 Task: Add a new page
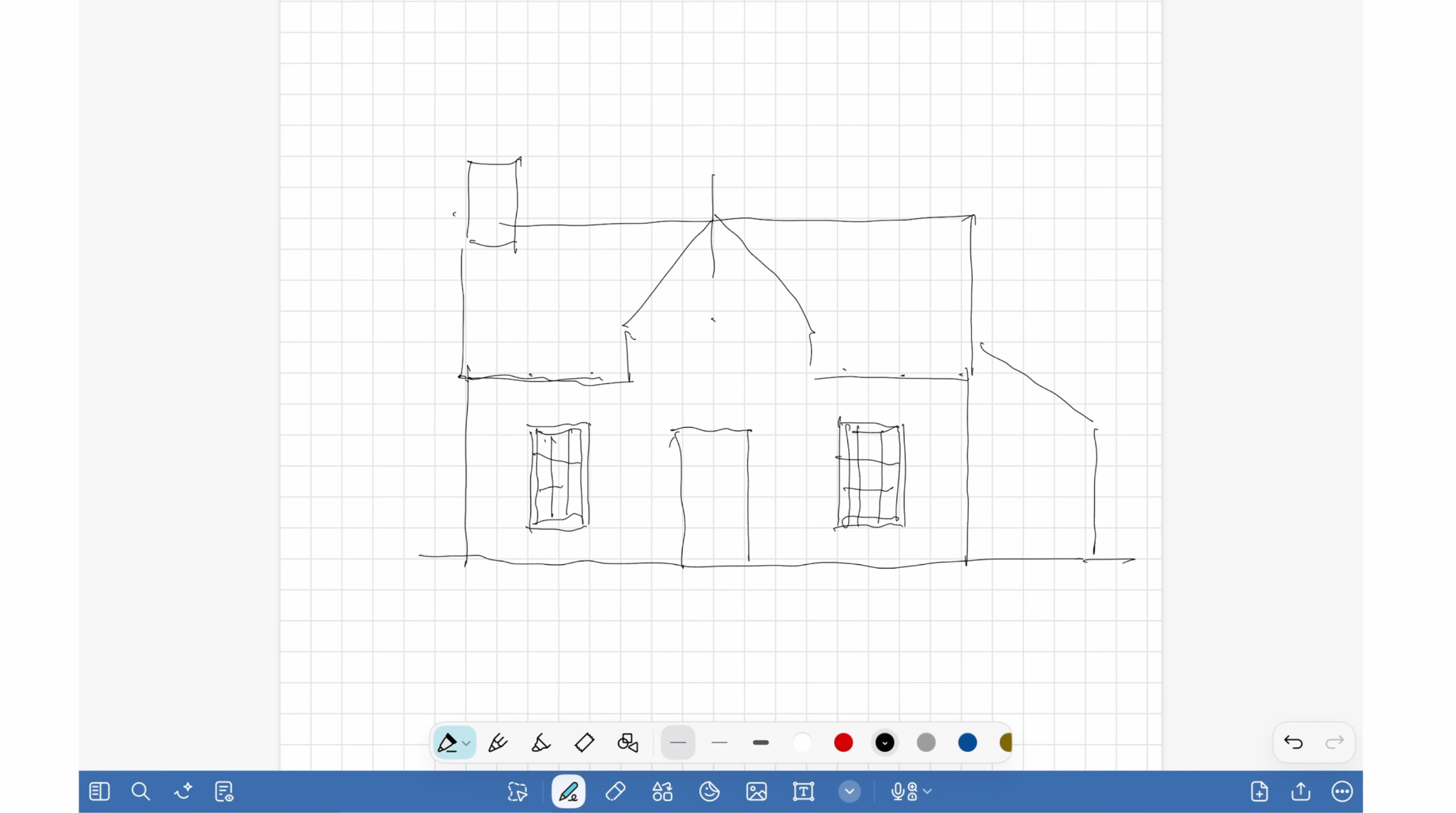pos(1260,792)
